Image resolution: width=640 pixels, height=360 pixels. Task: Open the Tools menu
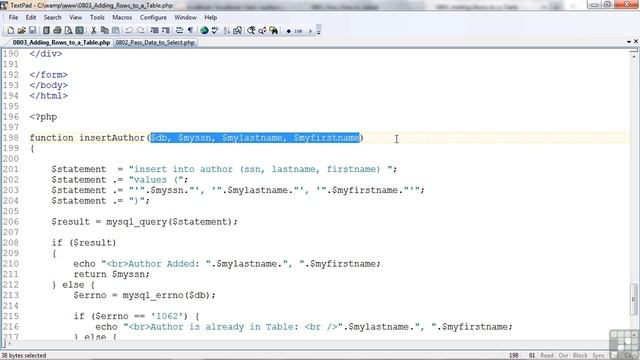pyautogui.click(x=97, y=18)
